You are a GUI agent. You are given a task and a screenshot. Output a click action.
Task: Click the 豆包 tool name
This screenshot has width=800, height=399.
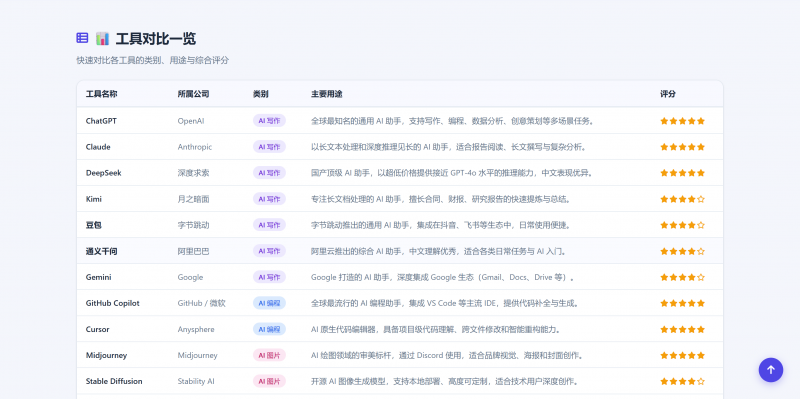[x=94, y=225]
